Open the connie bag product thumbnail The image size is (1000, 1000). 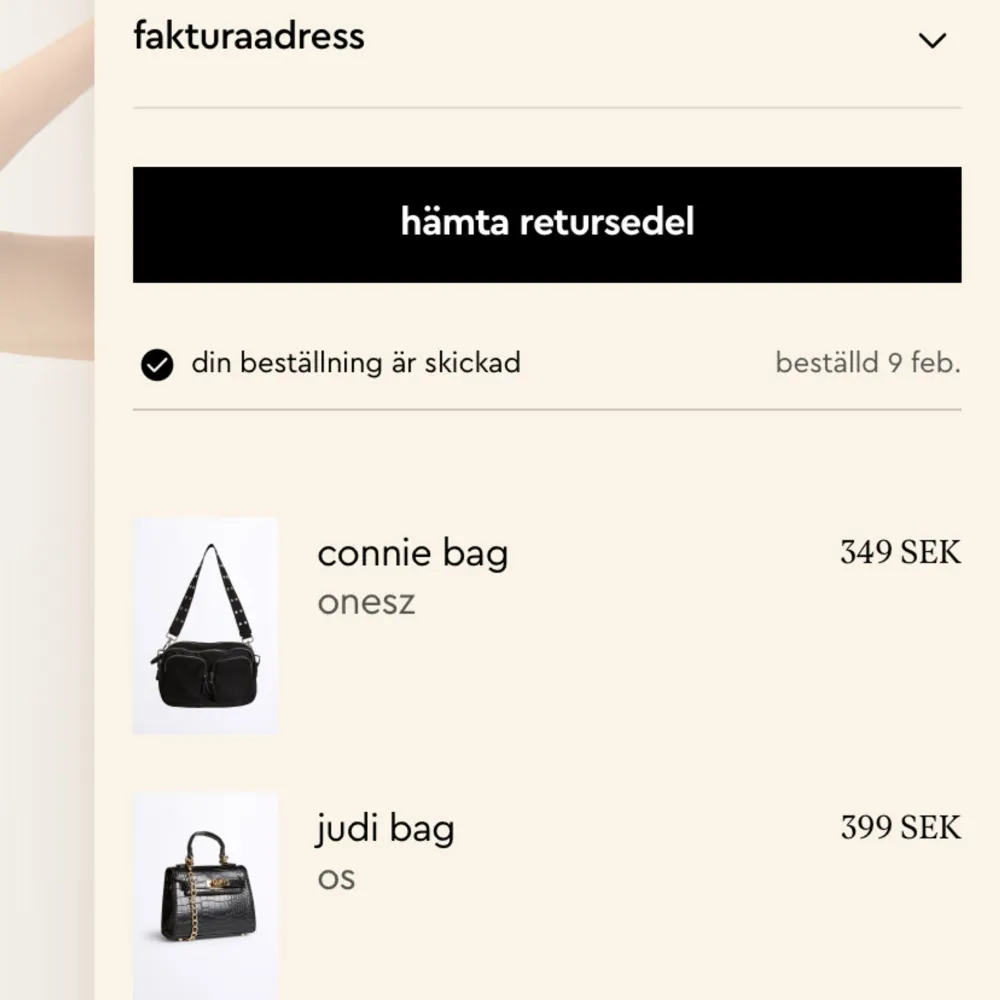click(x=206, y=626)
